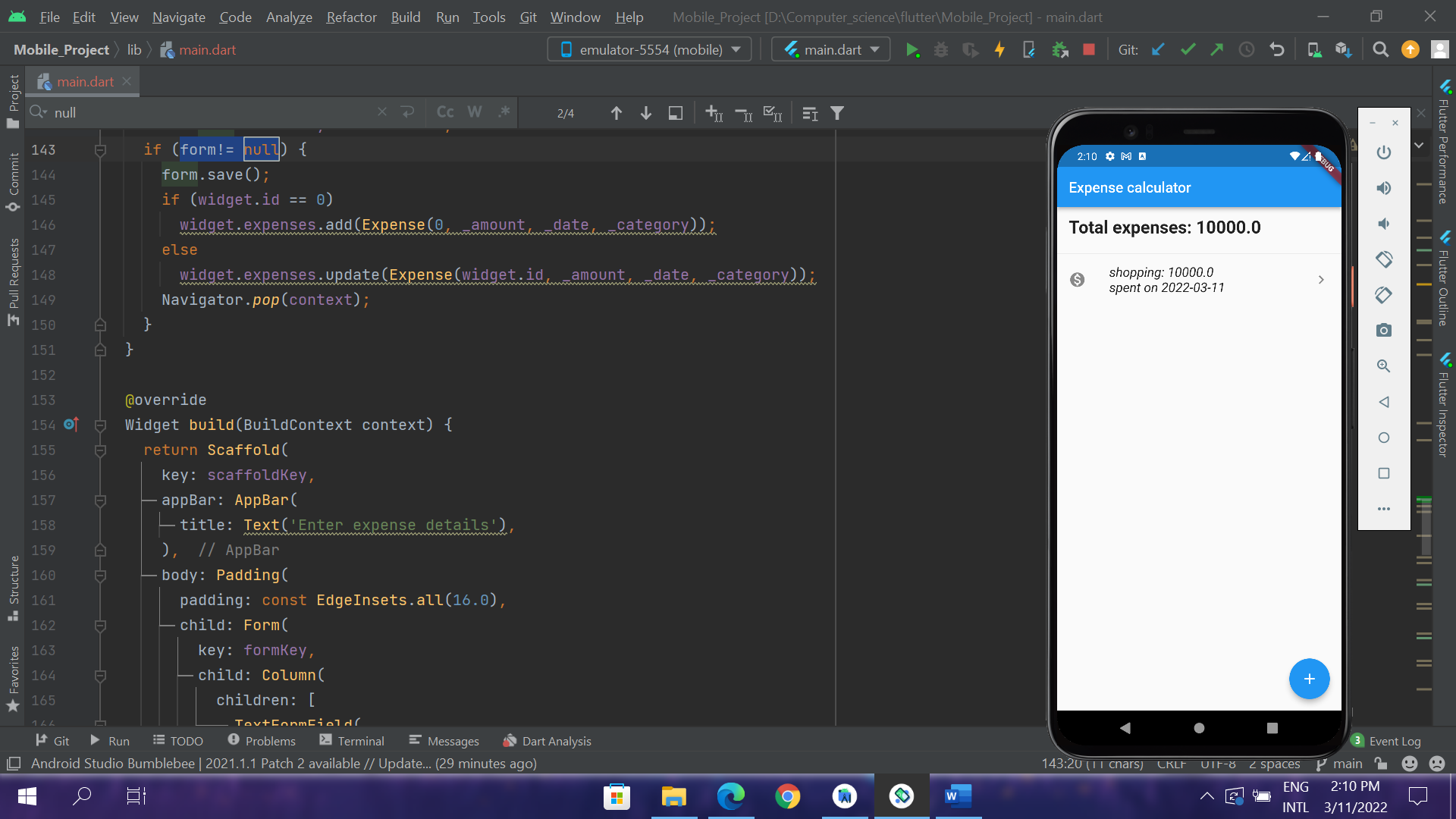Viewport: 1456px width, 819px height.
Task: Open the Refactor menu
Action: coord(351,17)
